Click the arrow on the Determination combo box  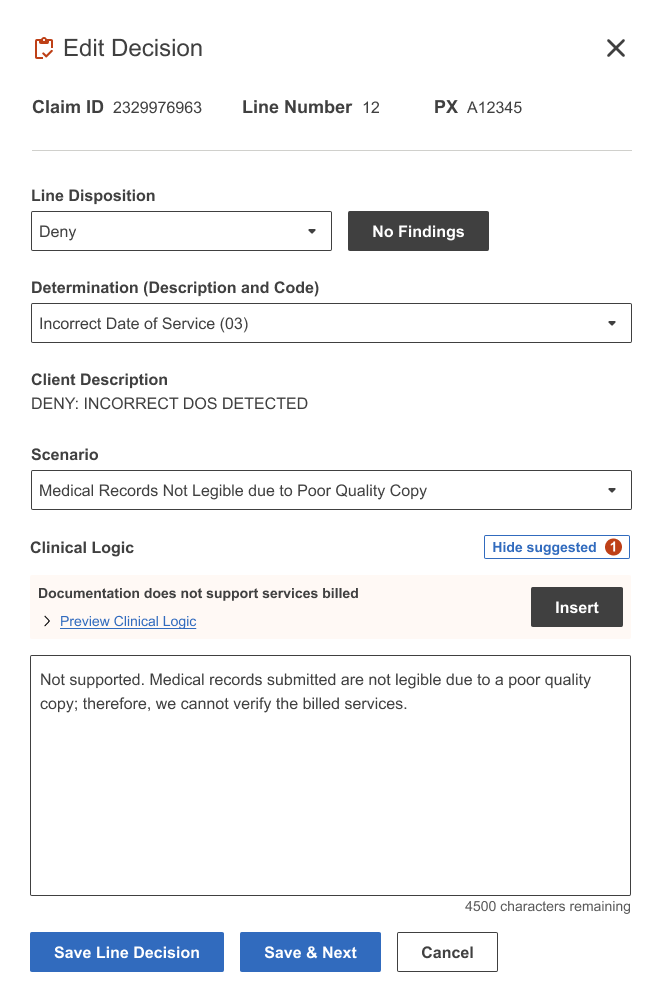(612, 323)
